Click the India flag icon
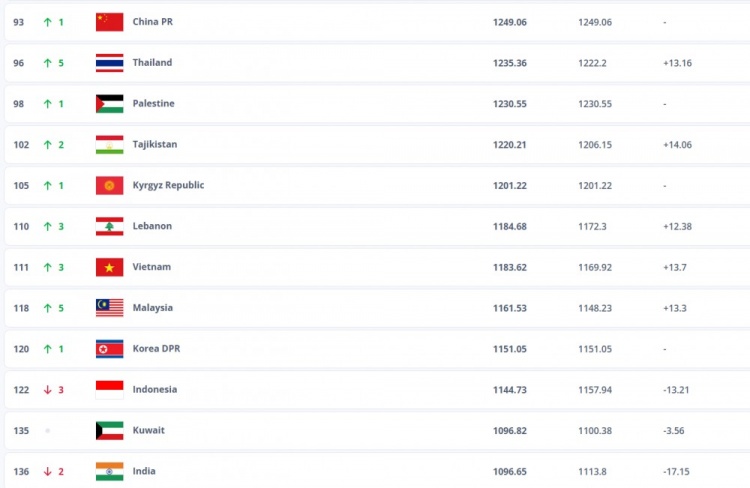The height and width of the screenshot is (488, 750). [x=109, y=471]
